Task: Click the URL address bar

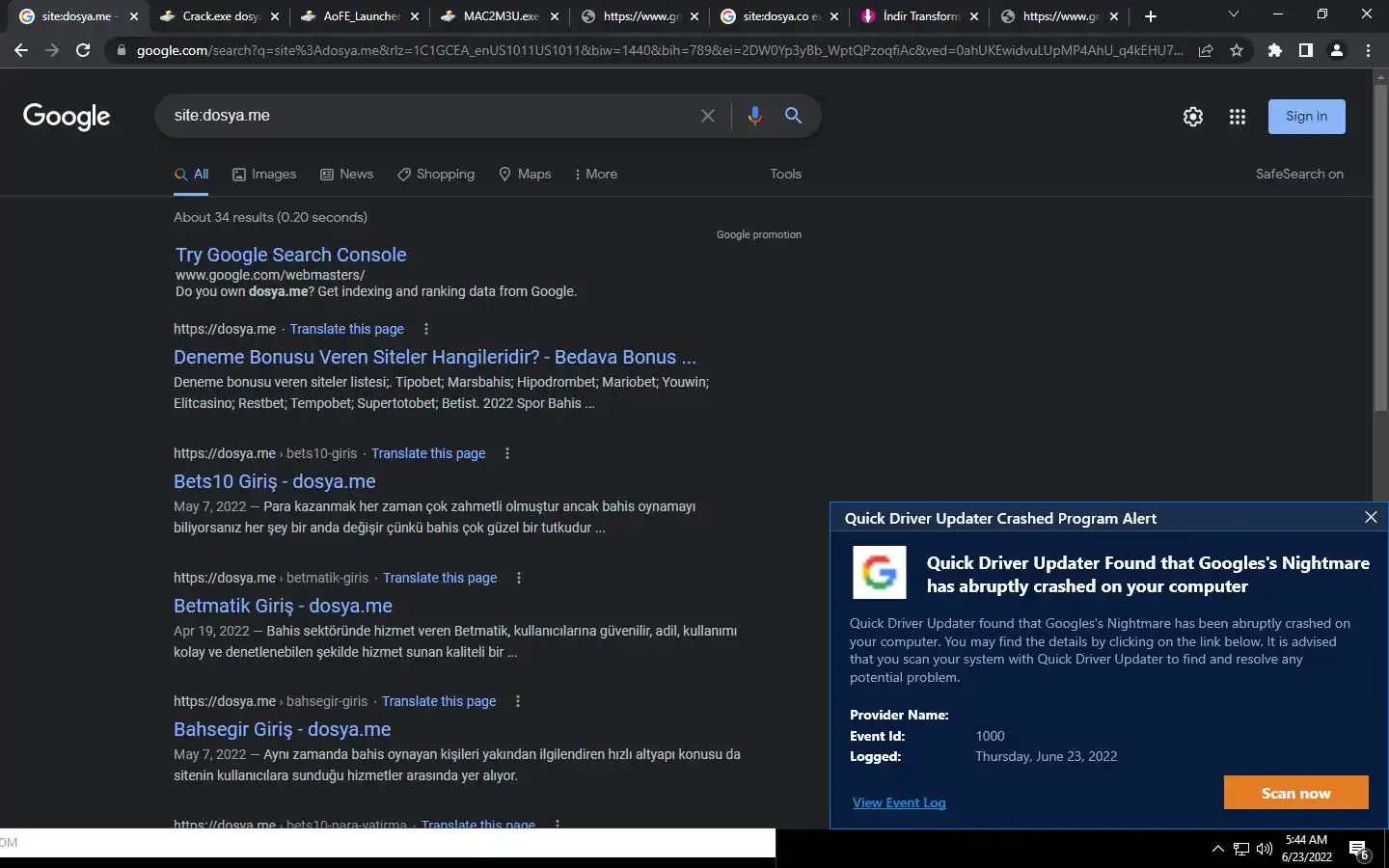Action: [x=659, y=50]
